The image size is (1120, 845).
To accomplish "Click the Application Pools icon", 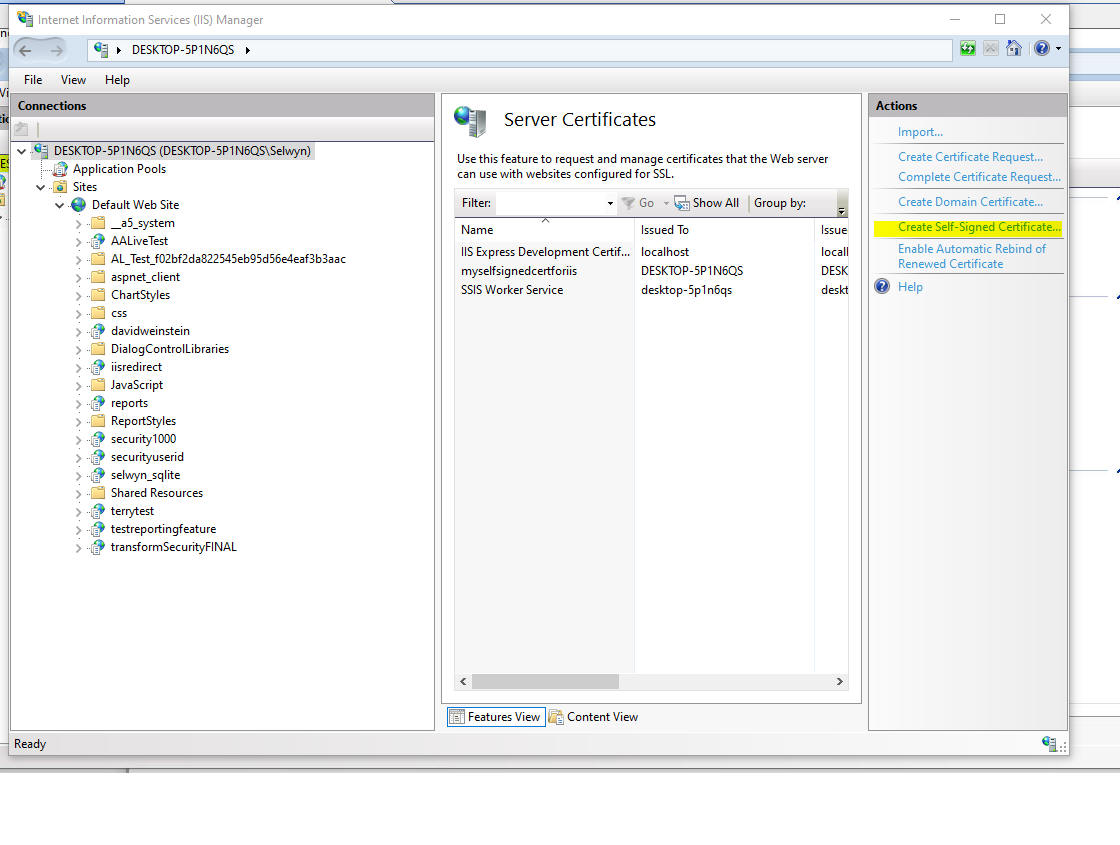I will 60,169.
